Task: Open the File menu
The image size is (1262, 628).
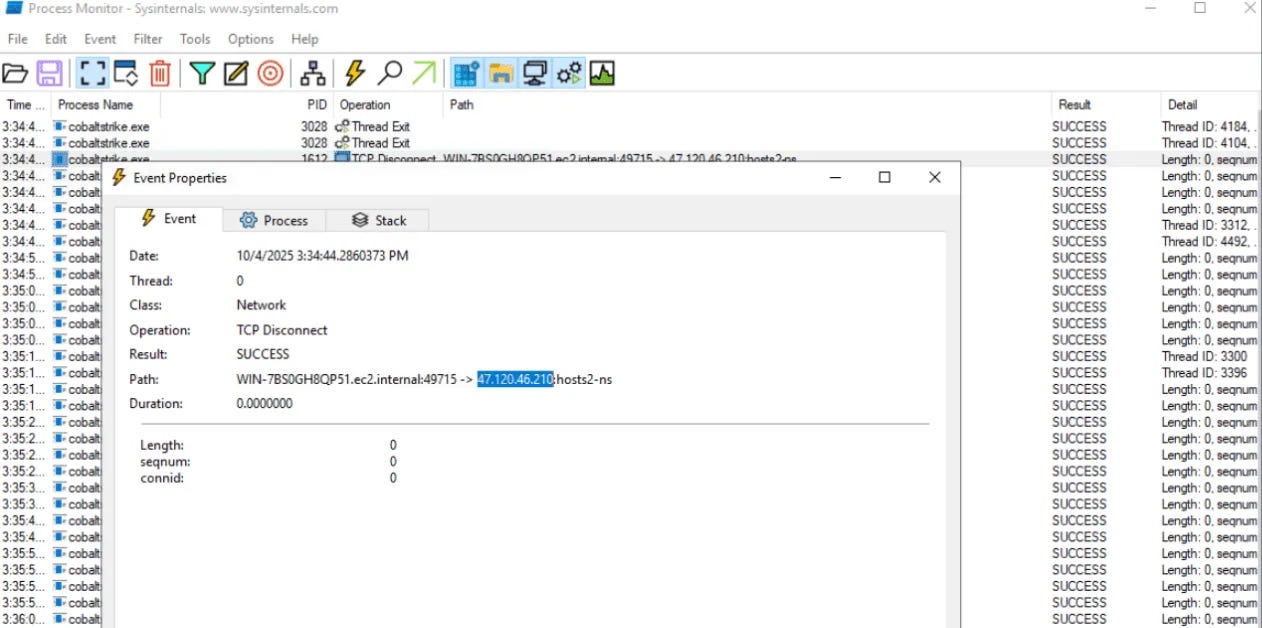Action: pyautogui.click(x=18, y=39)
